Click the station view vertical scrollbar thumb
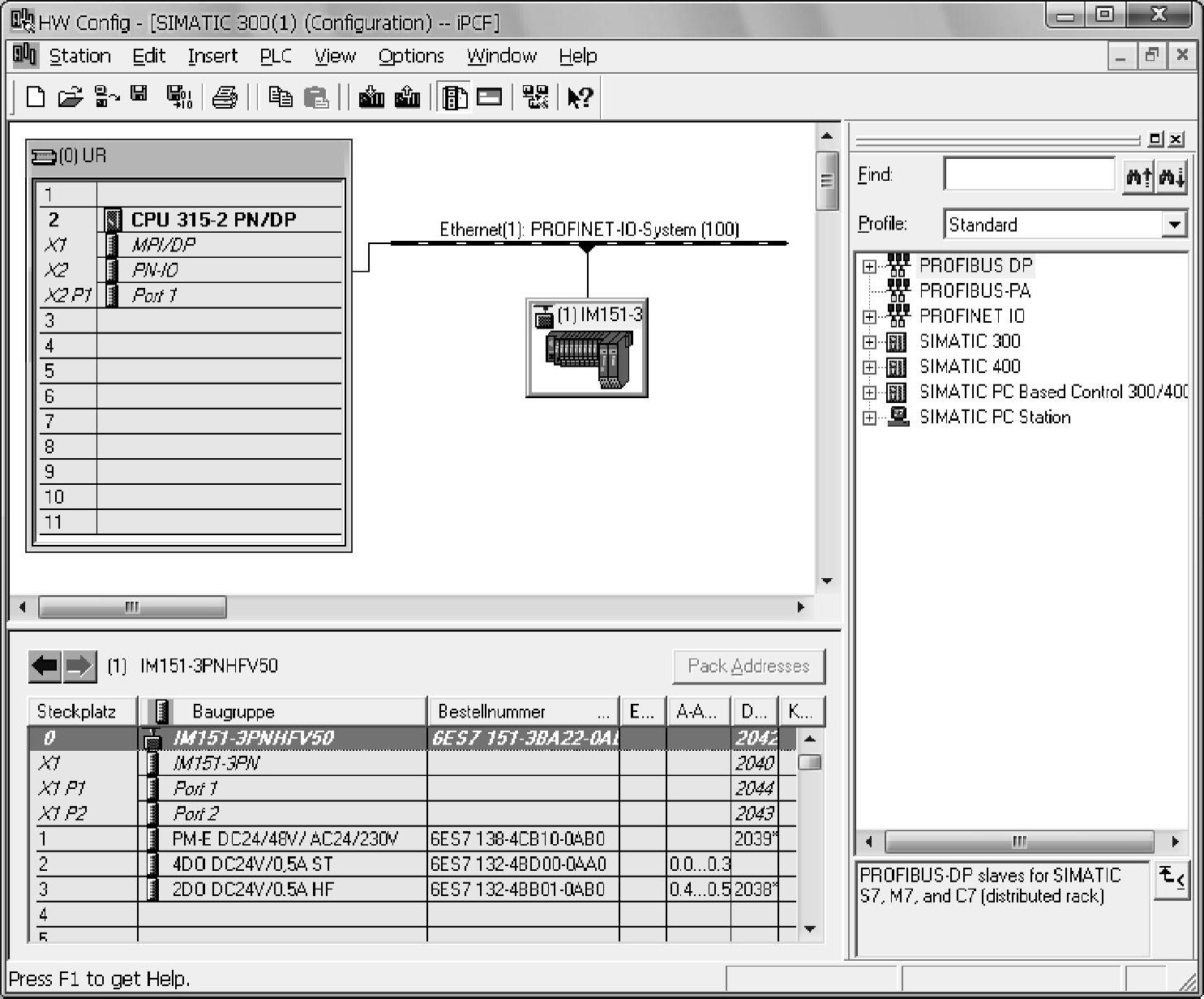This screenshot has width=1204, height=999. (x=827, y=181)
